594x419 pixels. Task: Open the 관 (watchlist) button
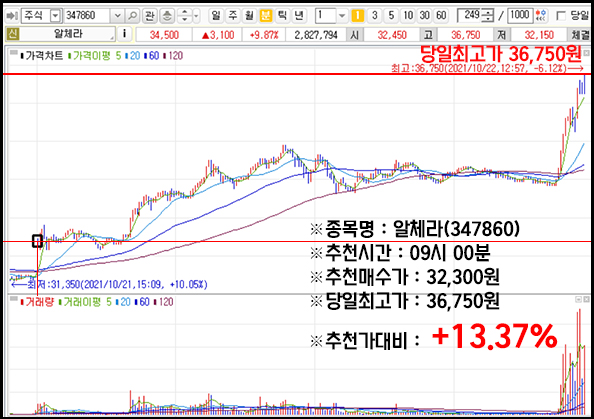tap(150, 16)
